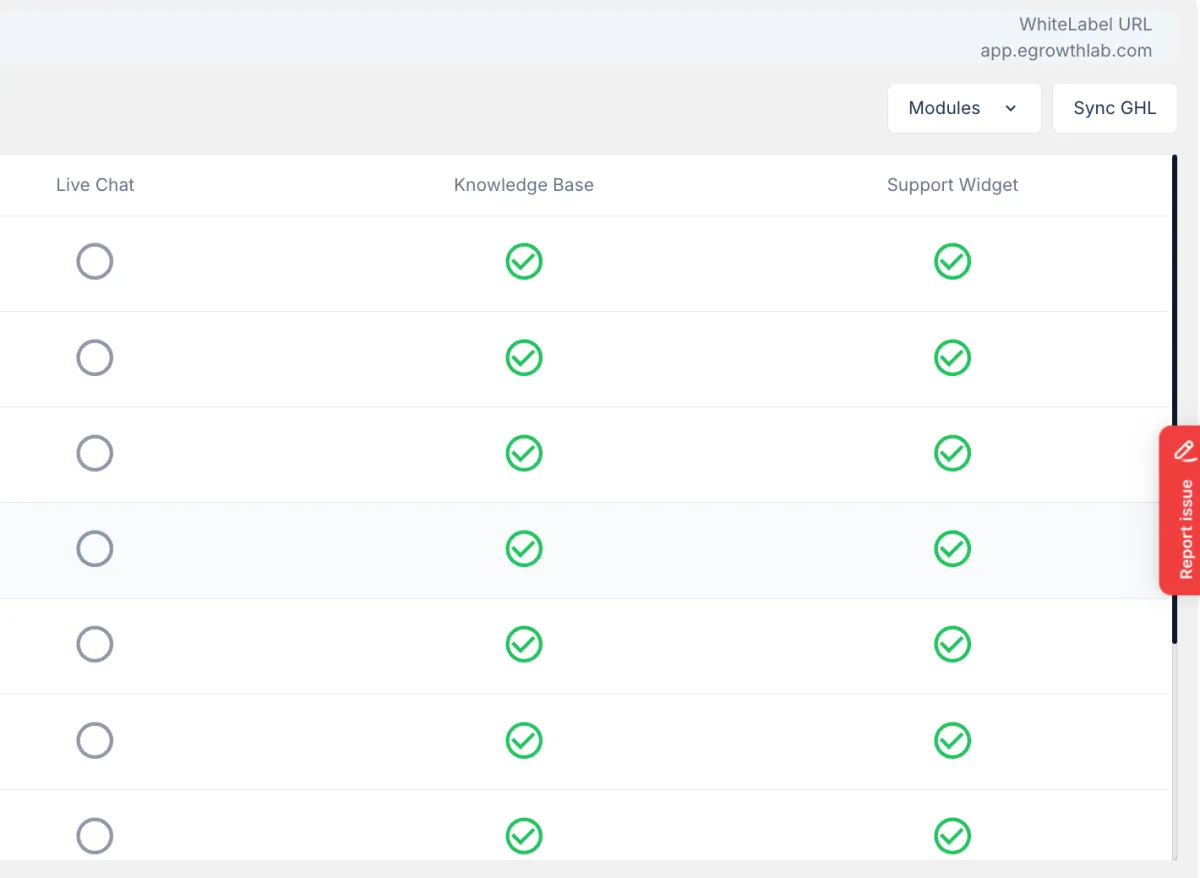
Task: Disable Support Widget in the sixth row
Action: (x=953, y=741)
